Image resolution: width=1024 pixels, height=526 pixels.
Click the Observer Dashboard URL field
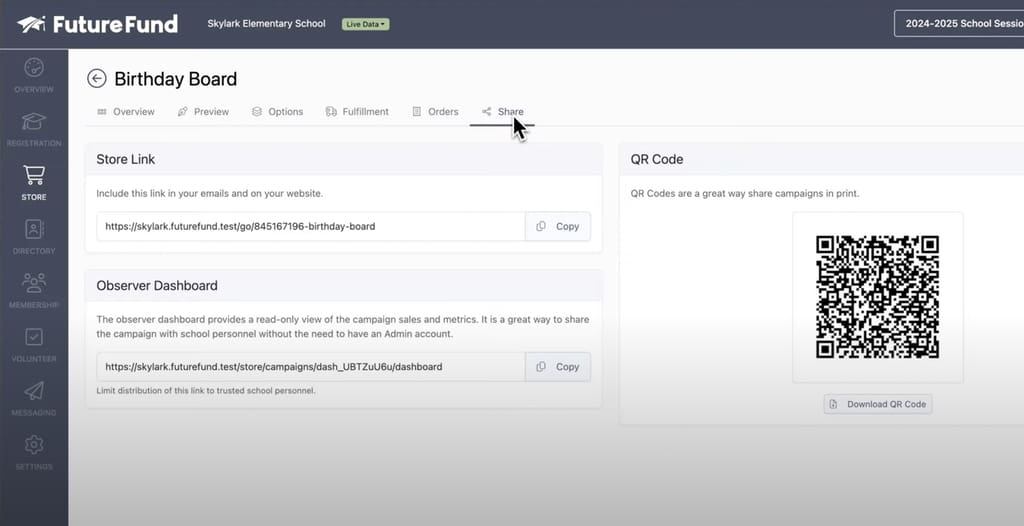(311, 367)
